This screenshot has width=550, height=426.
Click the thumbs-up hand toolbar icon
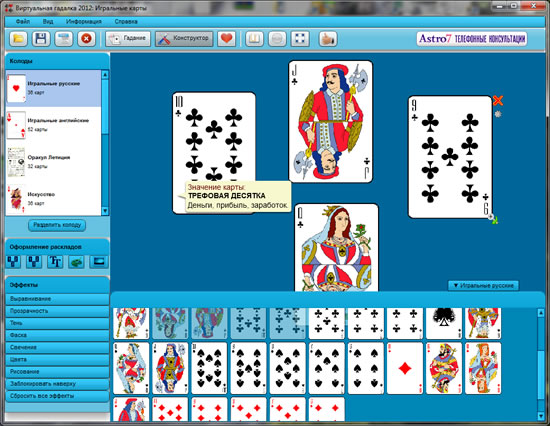(x=328, y=39)
